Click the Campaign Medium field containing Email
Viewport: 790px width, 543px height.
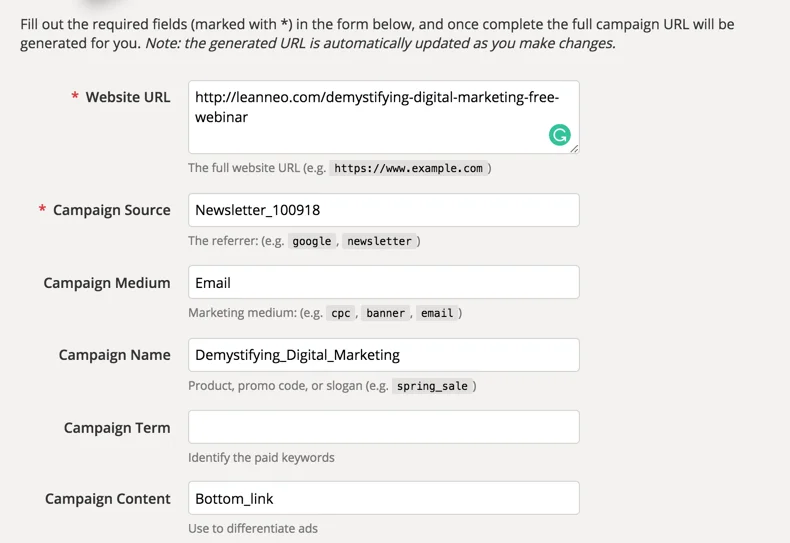click(383, 282)
